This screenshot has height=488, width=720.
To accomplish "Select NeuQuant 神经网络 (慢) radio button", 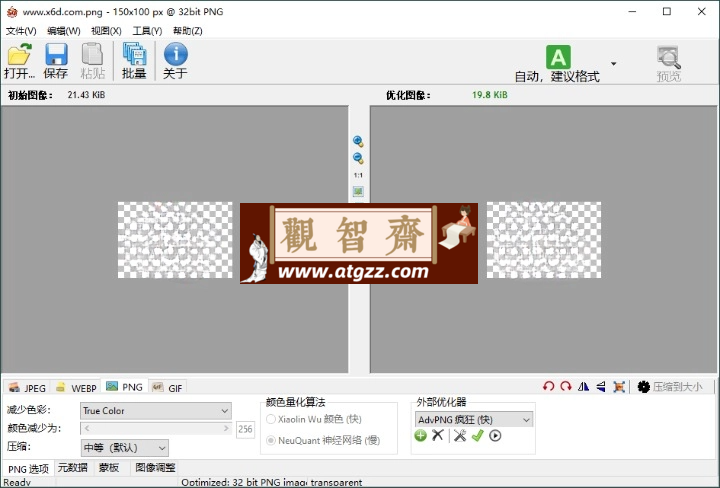I will pos(271,441).
